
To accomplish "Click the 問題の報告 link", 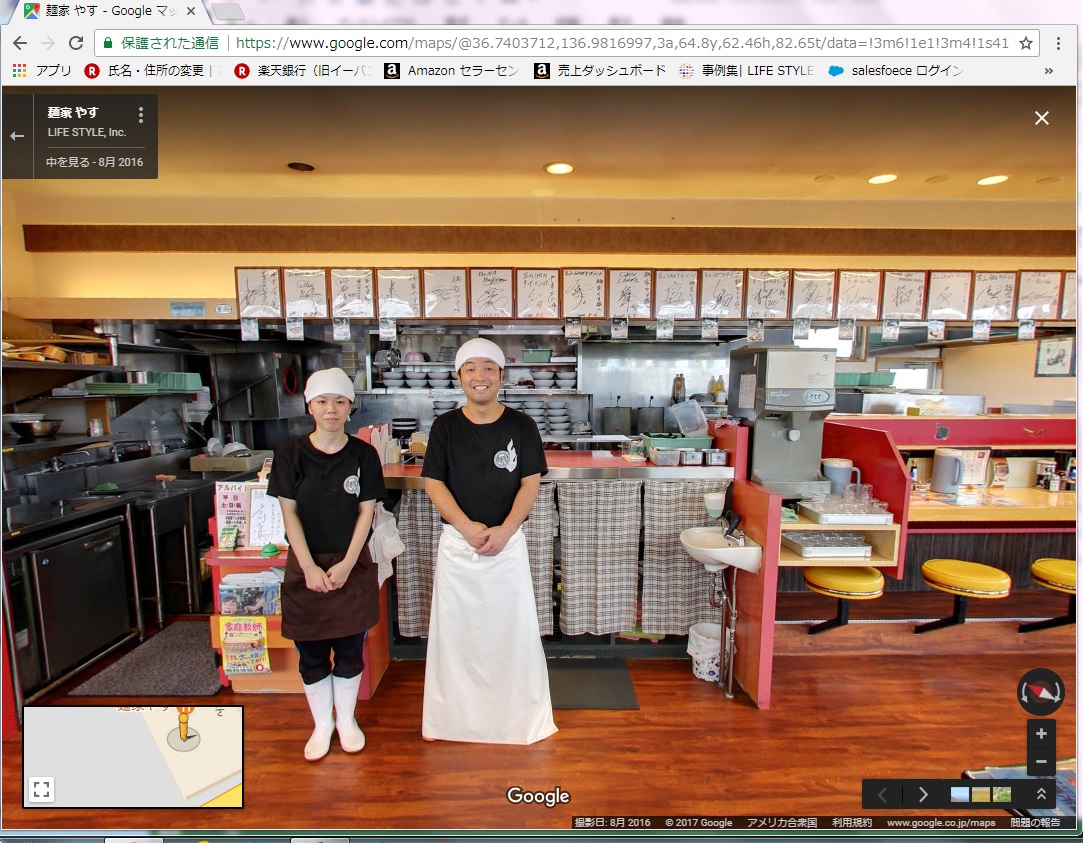I will 1035,823.
